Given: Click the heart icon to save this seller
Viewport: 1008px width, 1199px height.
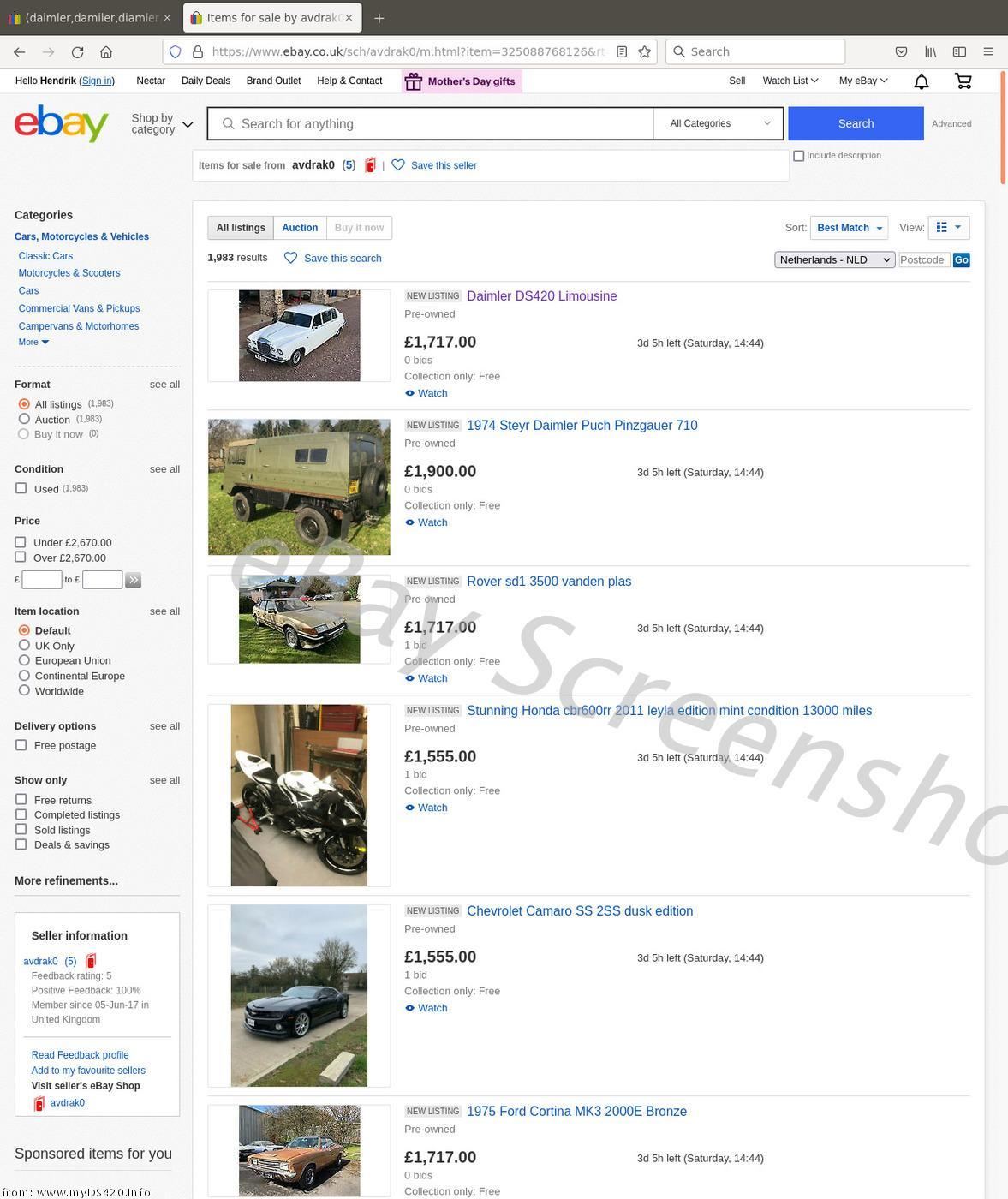Looking at the screenshot, I should coord(398,165).
